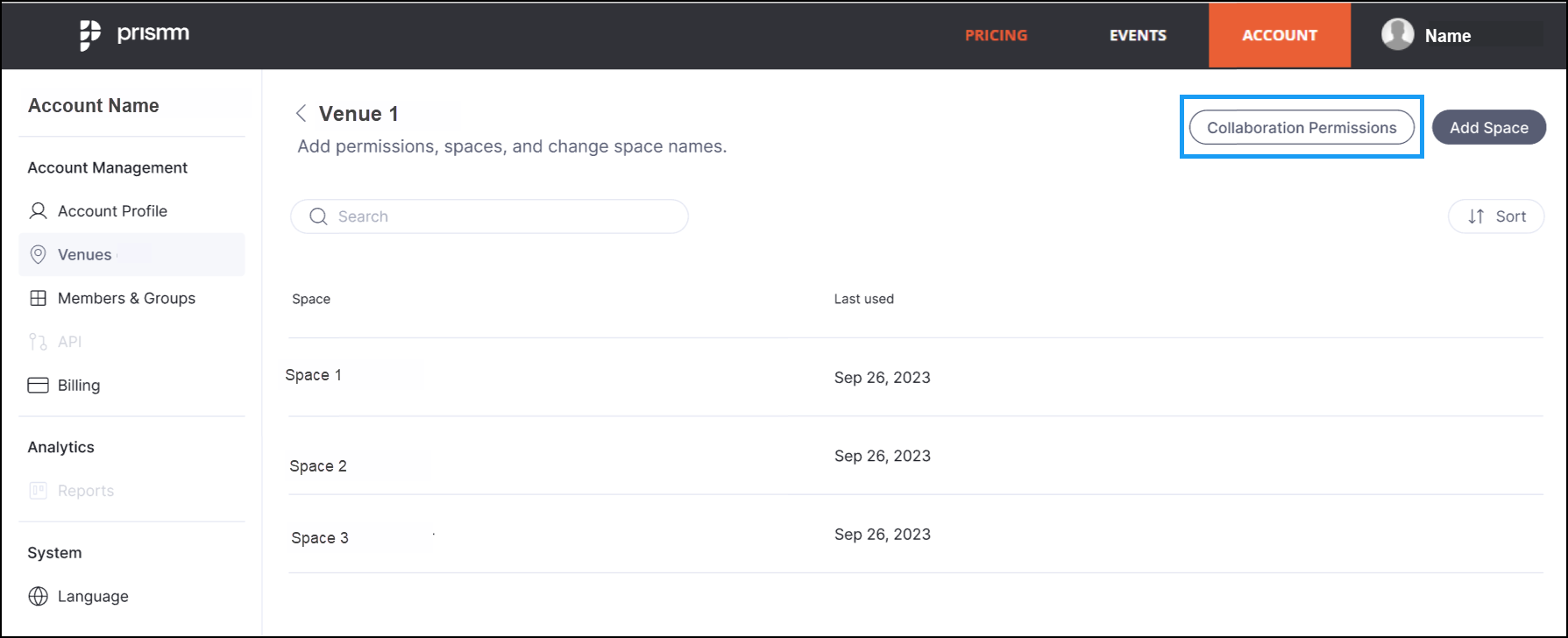Screen dimensions: 1568x638
Task: Focus the Search input field
Action: tap(489, 216)
